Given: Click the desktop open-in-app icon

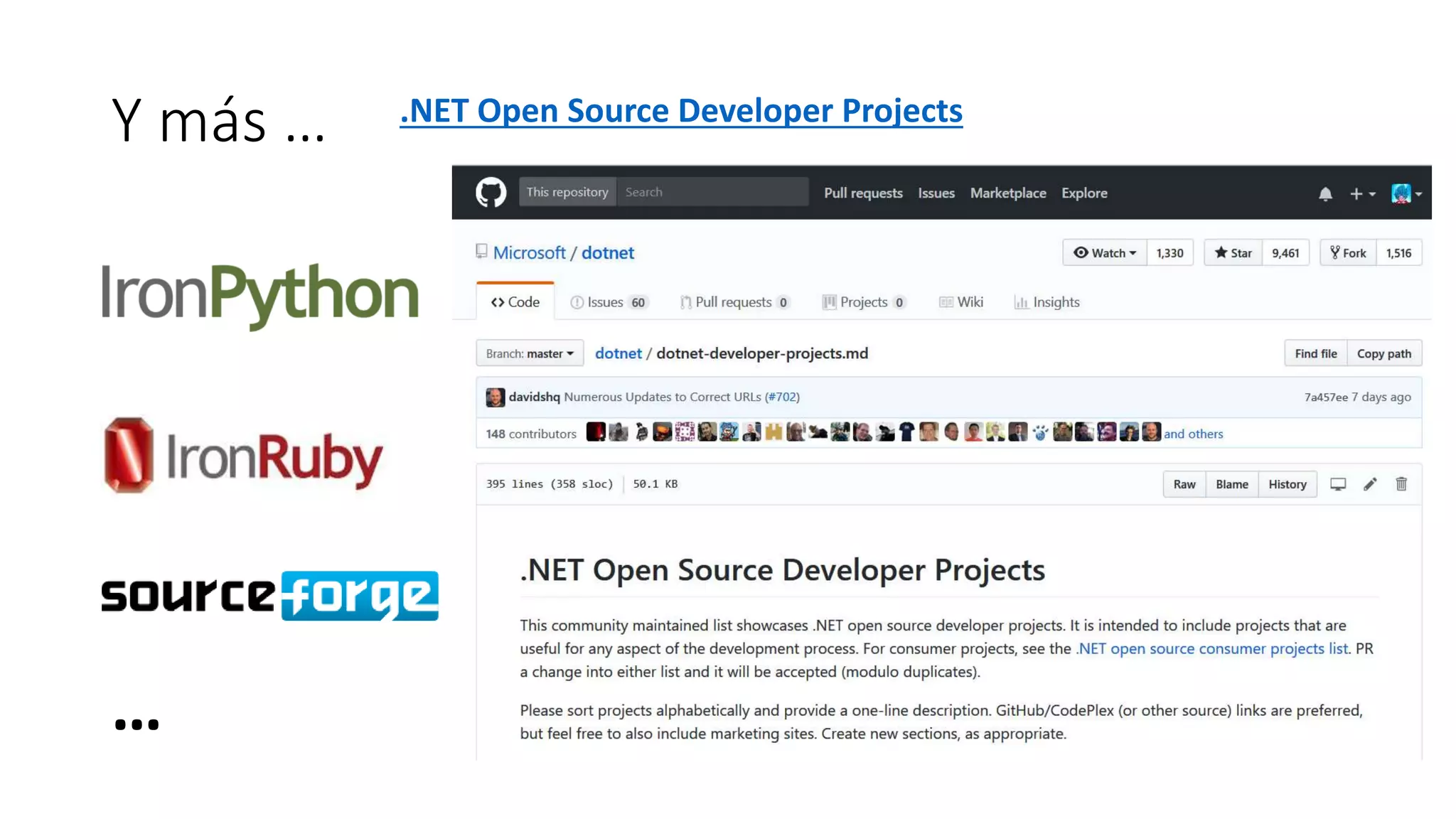Looking at the screenshot, I should click(x=1338, y=484).
